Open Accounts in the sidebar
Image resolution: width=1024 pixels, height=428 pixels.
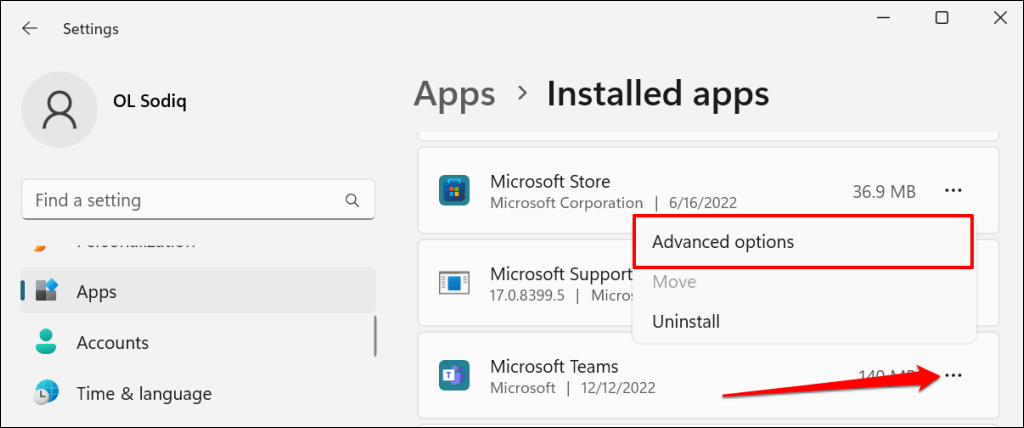click(112, 342)
